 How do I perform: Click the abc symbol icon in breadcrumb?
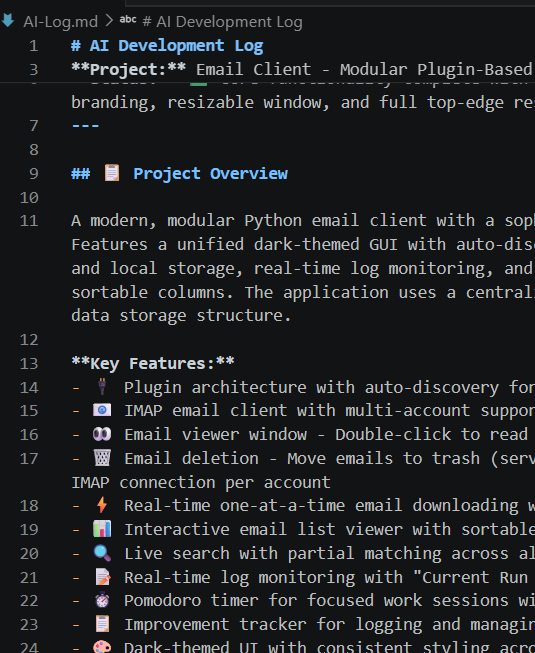128,20
